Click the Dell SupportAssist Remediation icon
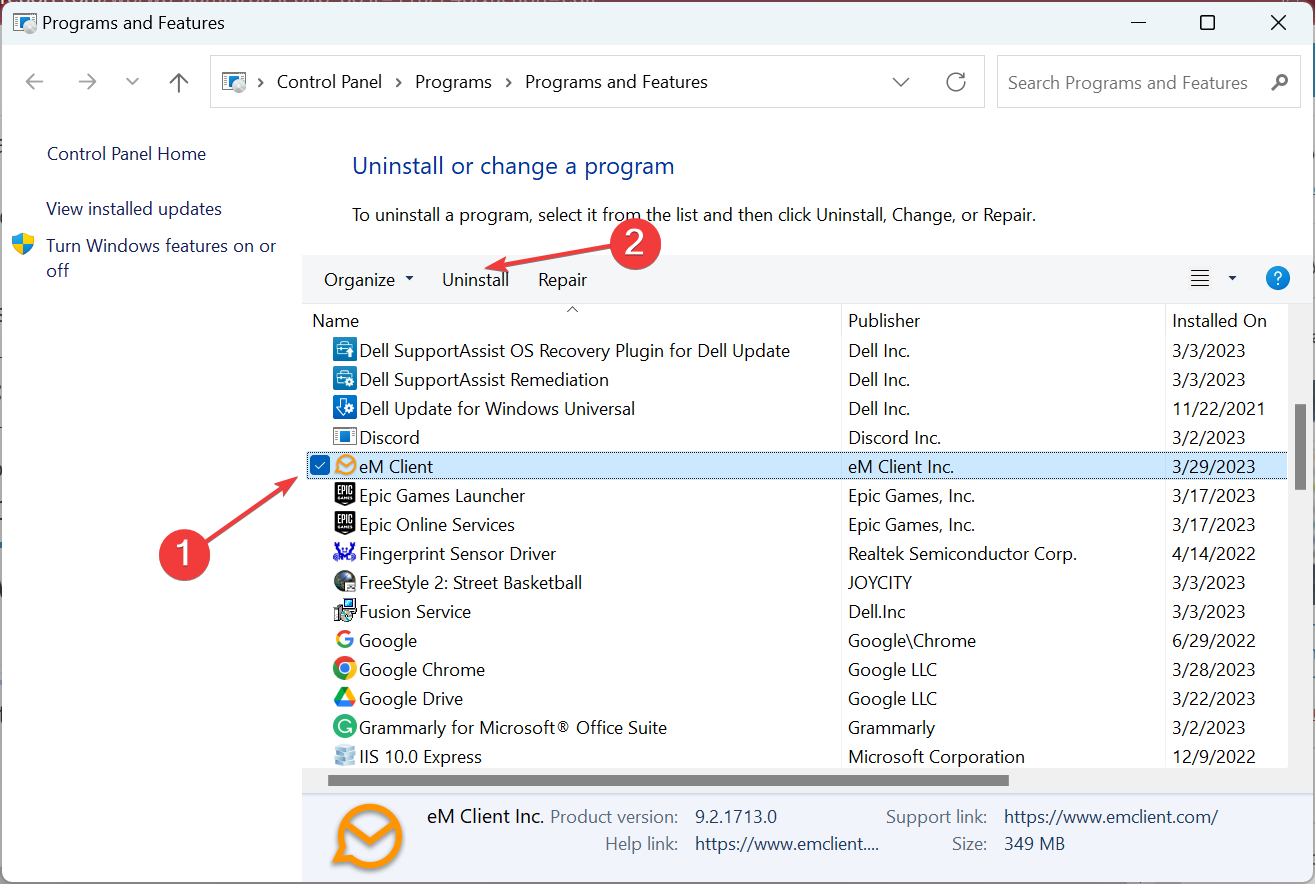This screenshot has width=1315, height=884. pos(345,379)
